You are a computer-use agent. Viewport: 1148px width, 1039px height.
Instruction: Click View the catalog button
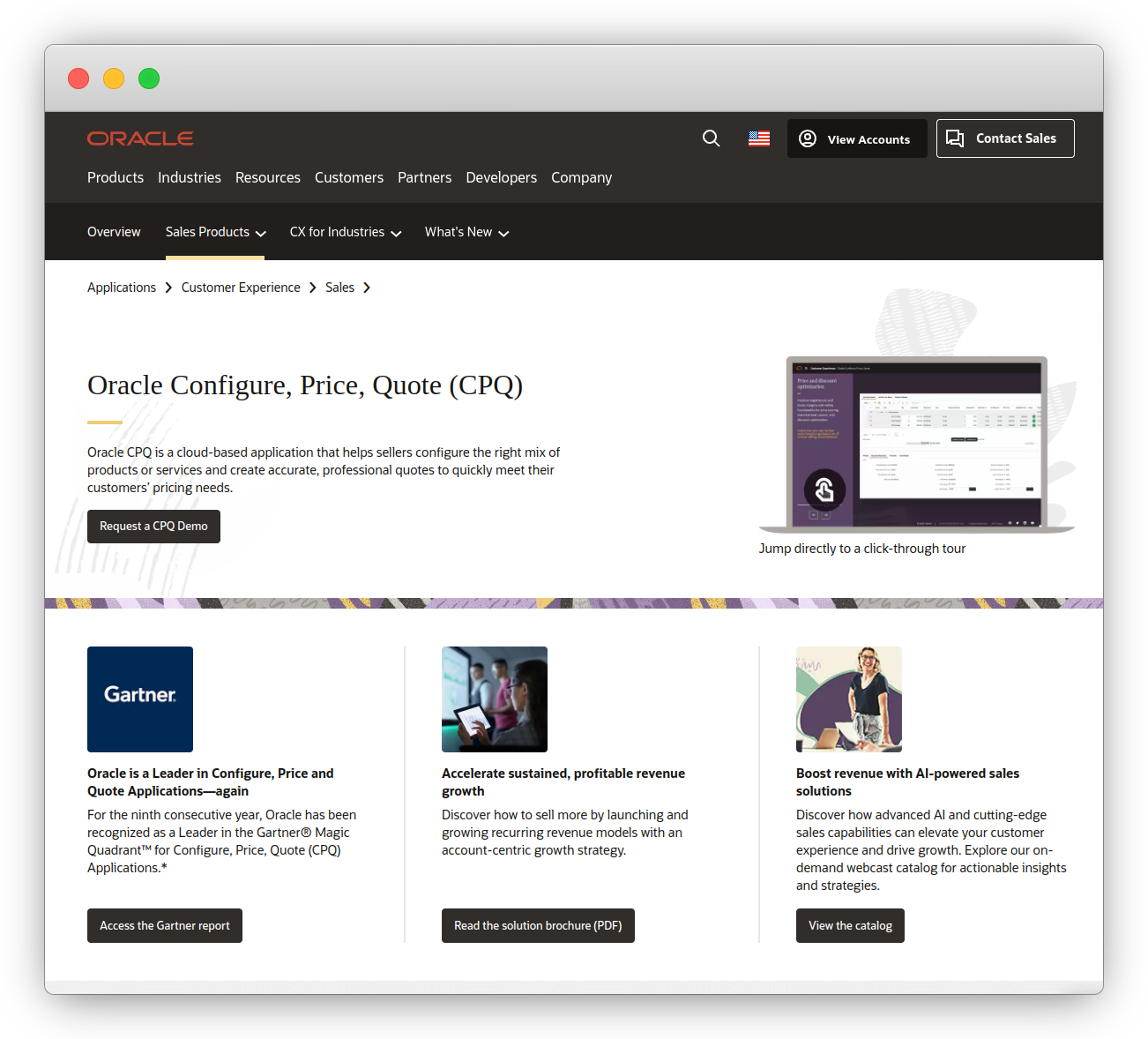coord(850,925)
